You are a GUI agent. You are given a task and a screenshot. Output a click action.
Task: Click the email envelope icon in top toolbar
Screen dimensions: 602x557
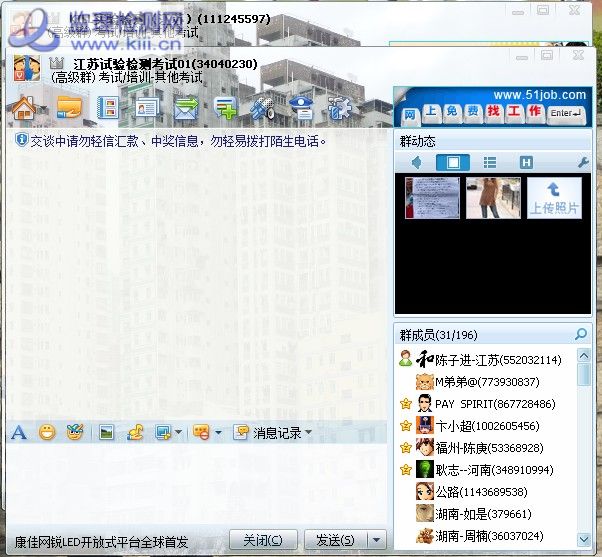(x=186, y=107)
